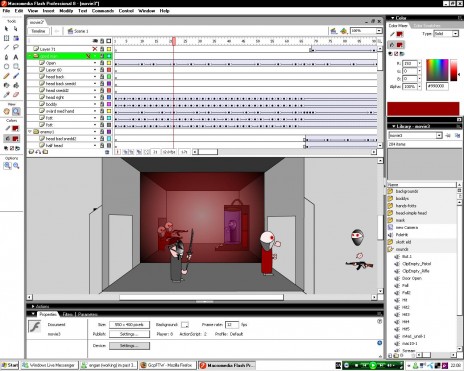Select the Oval tool
This screenshot has height=371, width=464.
coord(7,66)
